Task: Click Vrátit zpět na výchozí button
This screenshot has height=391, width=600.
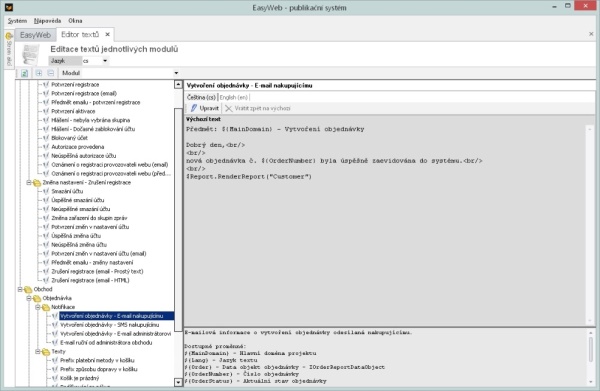Action: 258,108
